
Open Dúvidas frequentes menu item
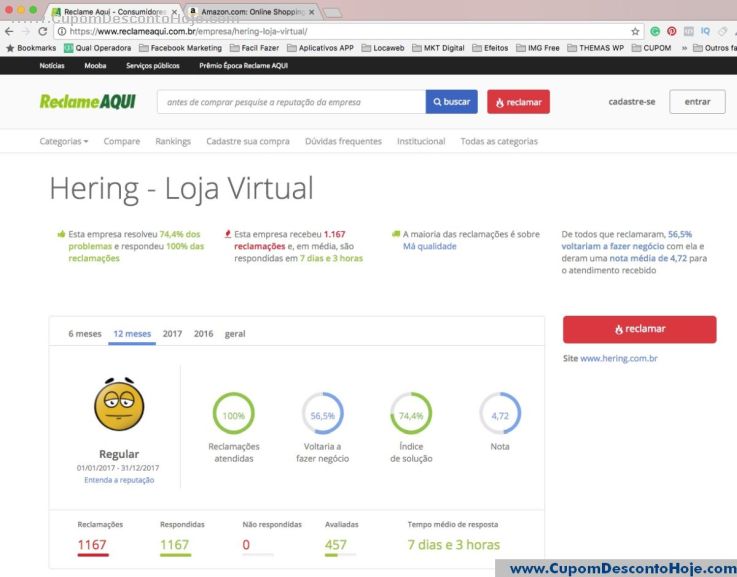(343, 141)
